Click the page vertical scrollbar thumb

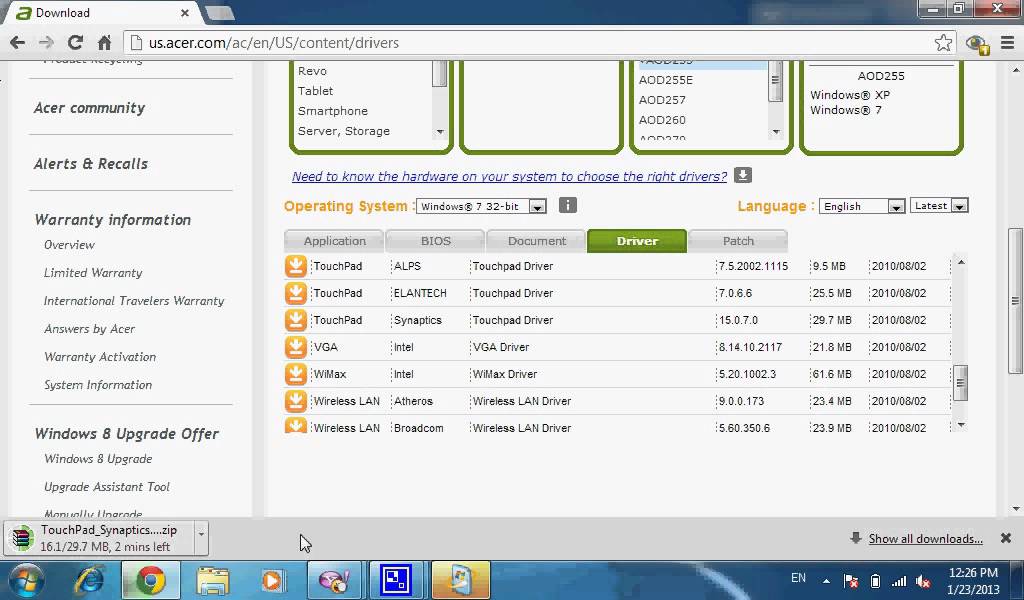tap(1016, 300)
